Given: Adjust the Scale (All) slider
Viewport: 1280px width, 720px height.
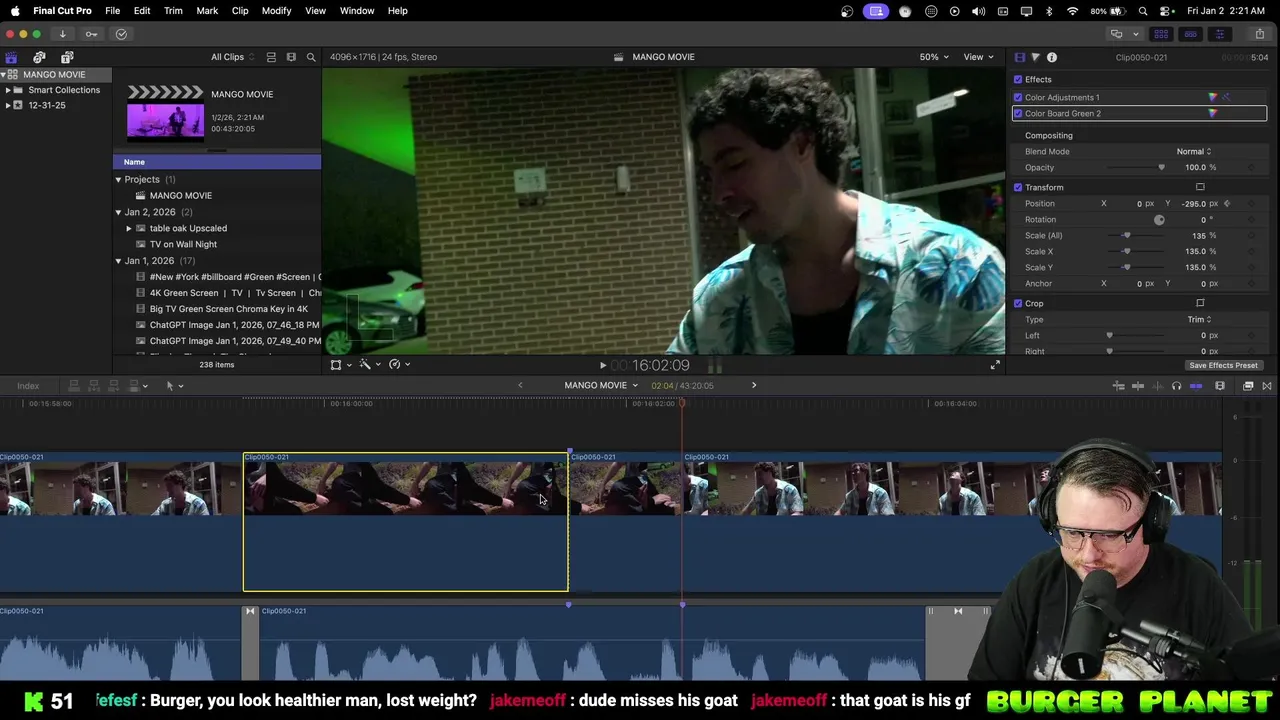Looking at the screenshot, I should [1126, 235].
